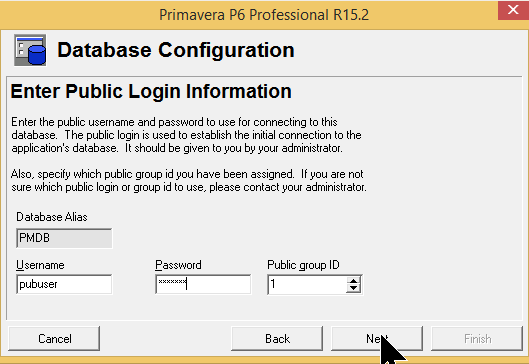Image resolution: width=529 pixels, height=364 pixels.
Task: Click the 'Enter Public Login Information' heading
Action: tap(151, 91)
